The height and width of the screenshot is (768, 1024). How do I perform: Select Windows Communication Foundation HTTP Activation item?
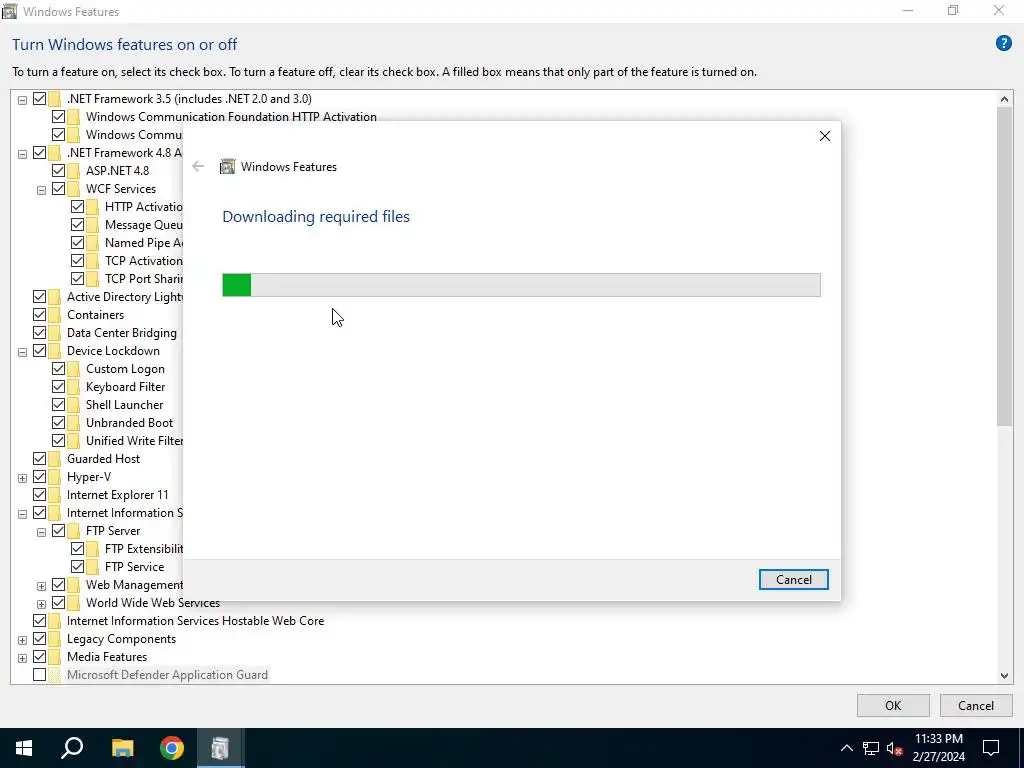point(231,117)
